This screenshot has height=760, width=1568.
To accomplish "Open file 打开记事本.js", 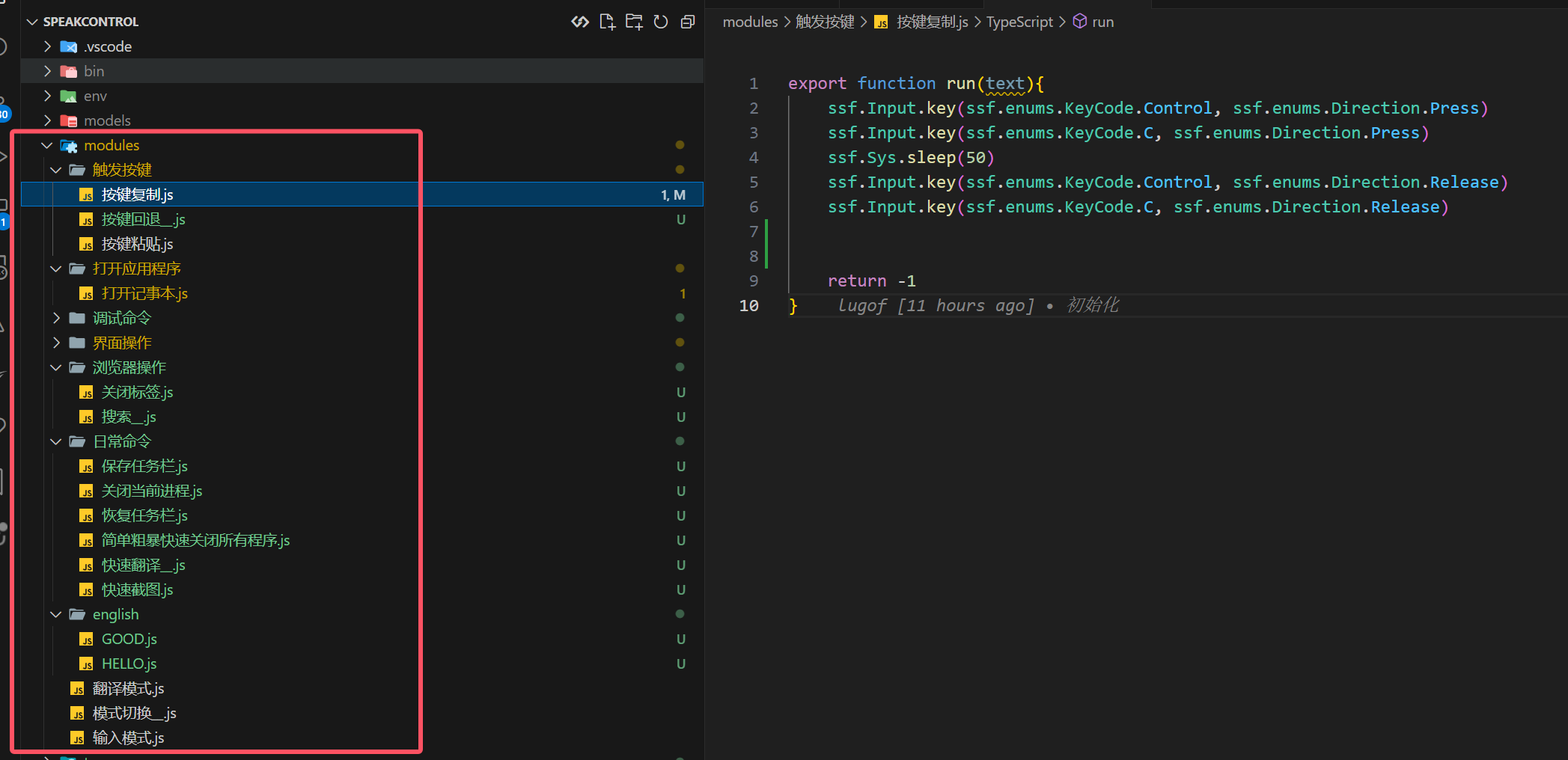I will point(362,293).
